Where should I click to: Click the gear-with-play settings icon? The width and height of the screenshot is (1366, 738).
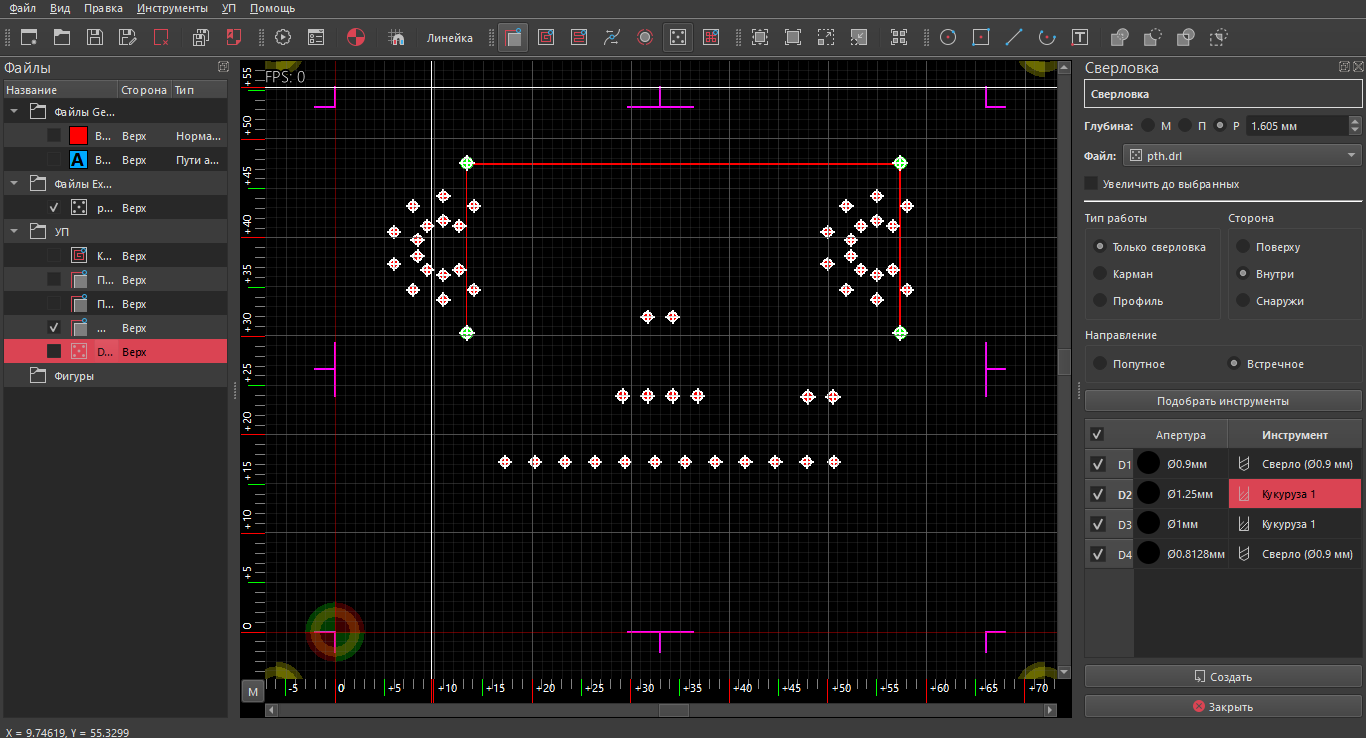(x=282, y=37)
